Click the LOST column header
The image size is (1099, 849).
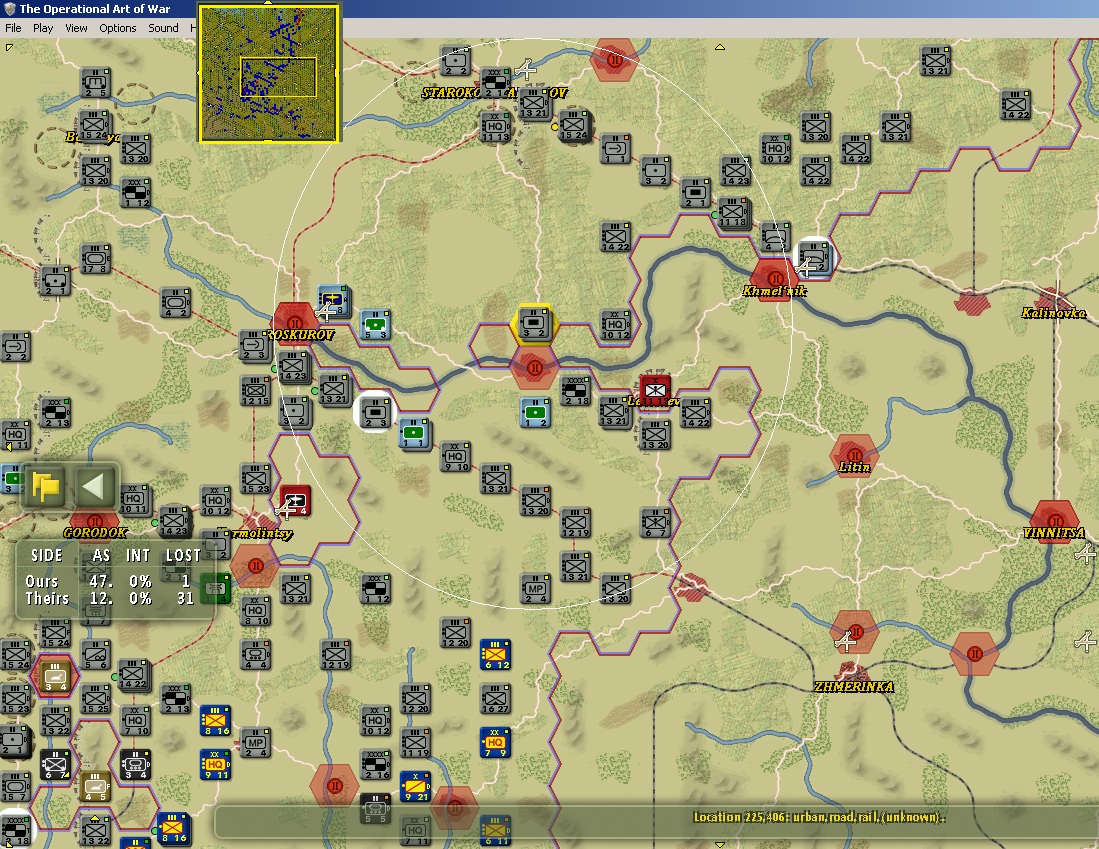click(x=183, y=555)
